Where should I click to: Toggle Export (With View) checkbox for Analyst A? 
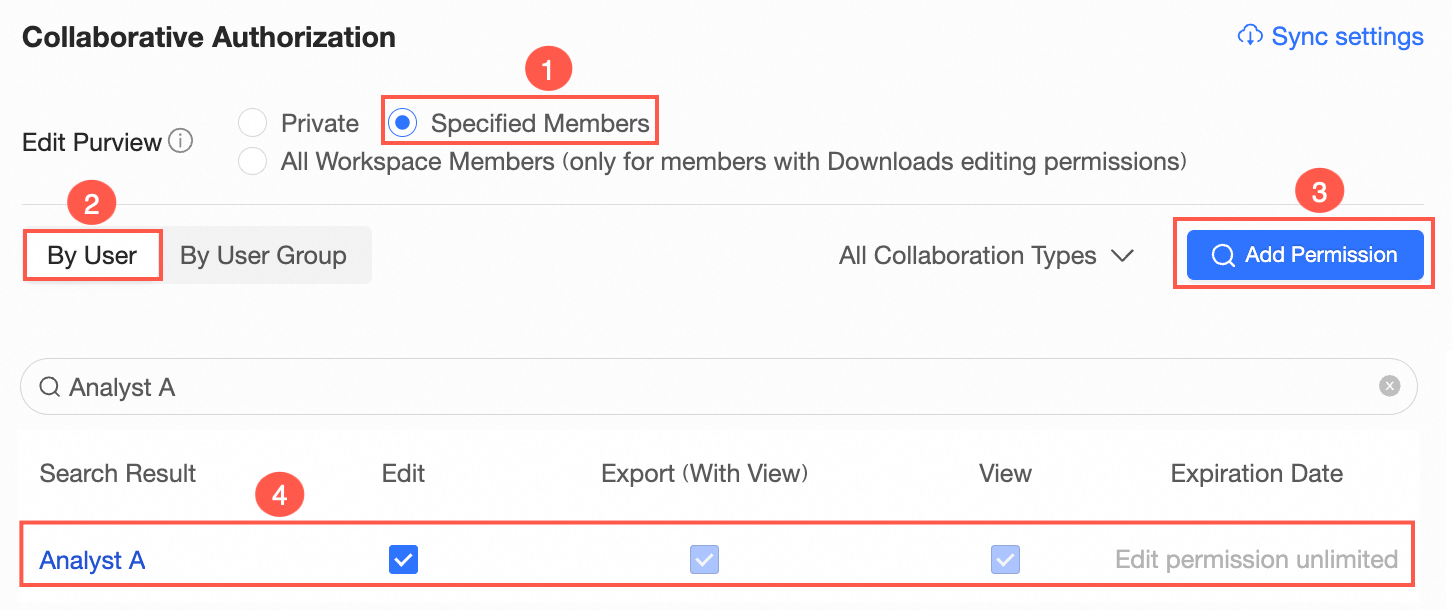point(704,560)
